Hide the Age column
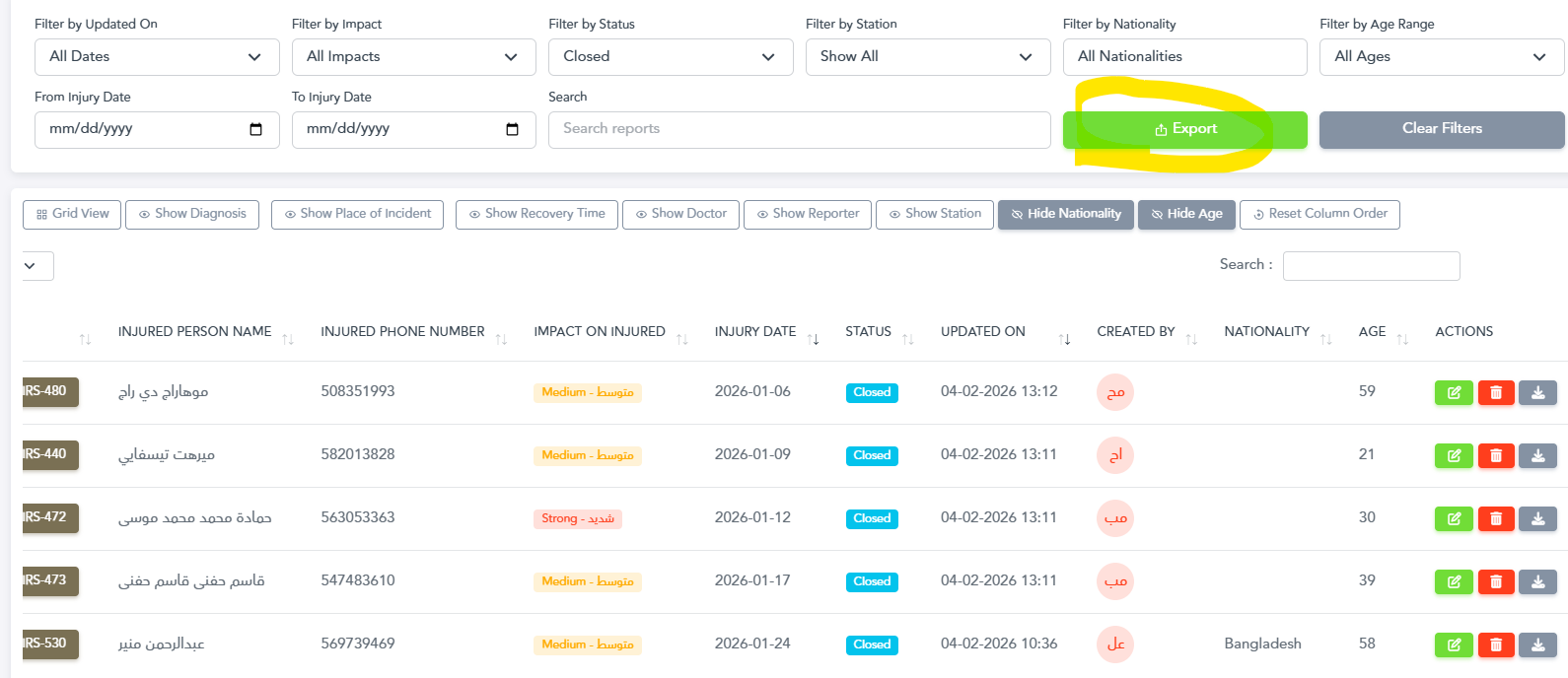 pyautogui.click(x=1186, y=214)
